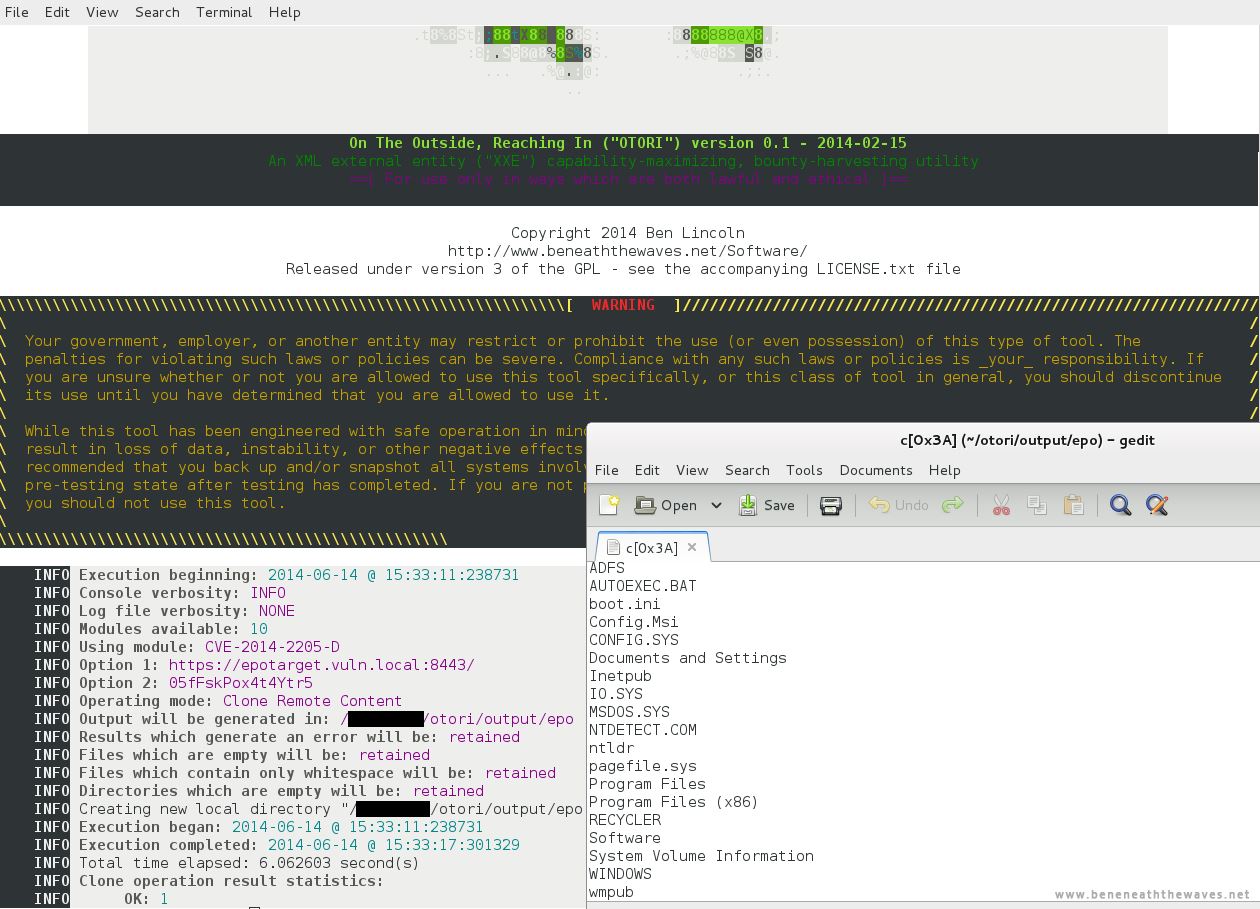Copy selection with the copy icon
Viewport: 1260px width, 909px height.
[x=1037, y=505]
